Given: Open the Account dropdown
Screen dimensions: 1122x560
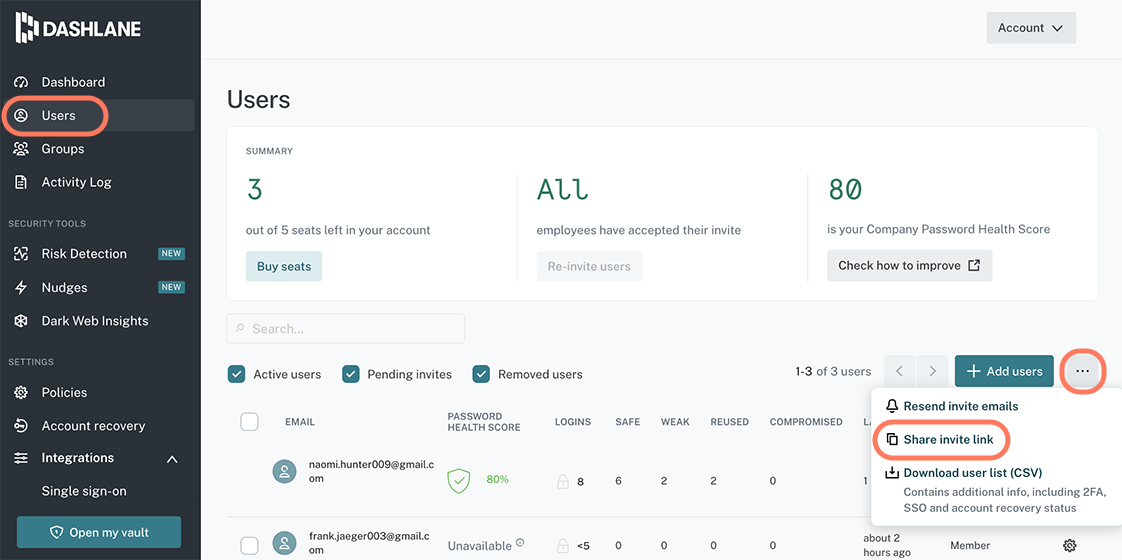Looking at the screenshot, I should tap(1031, 28).
